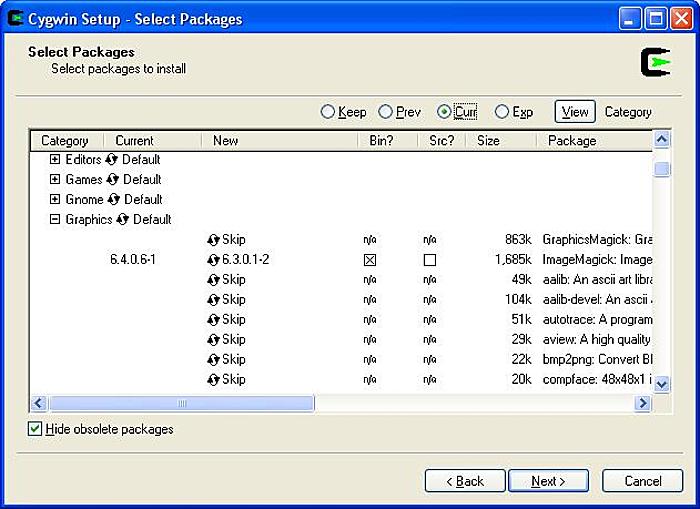Click the Src? column header
700x509 pixels.
[442, 141]
